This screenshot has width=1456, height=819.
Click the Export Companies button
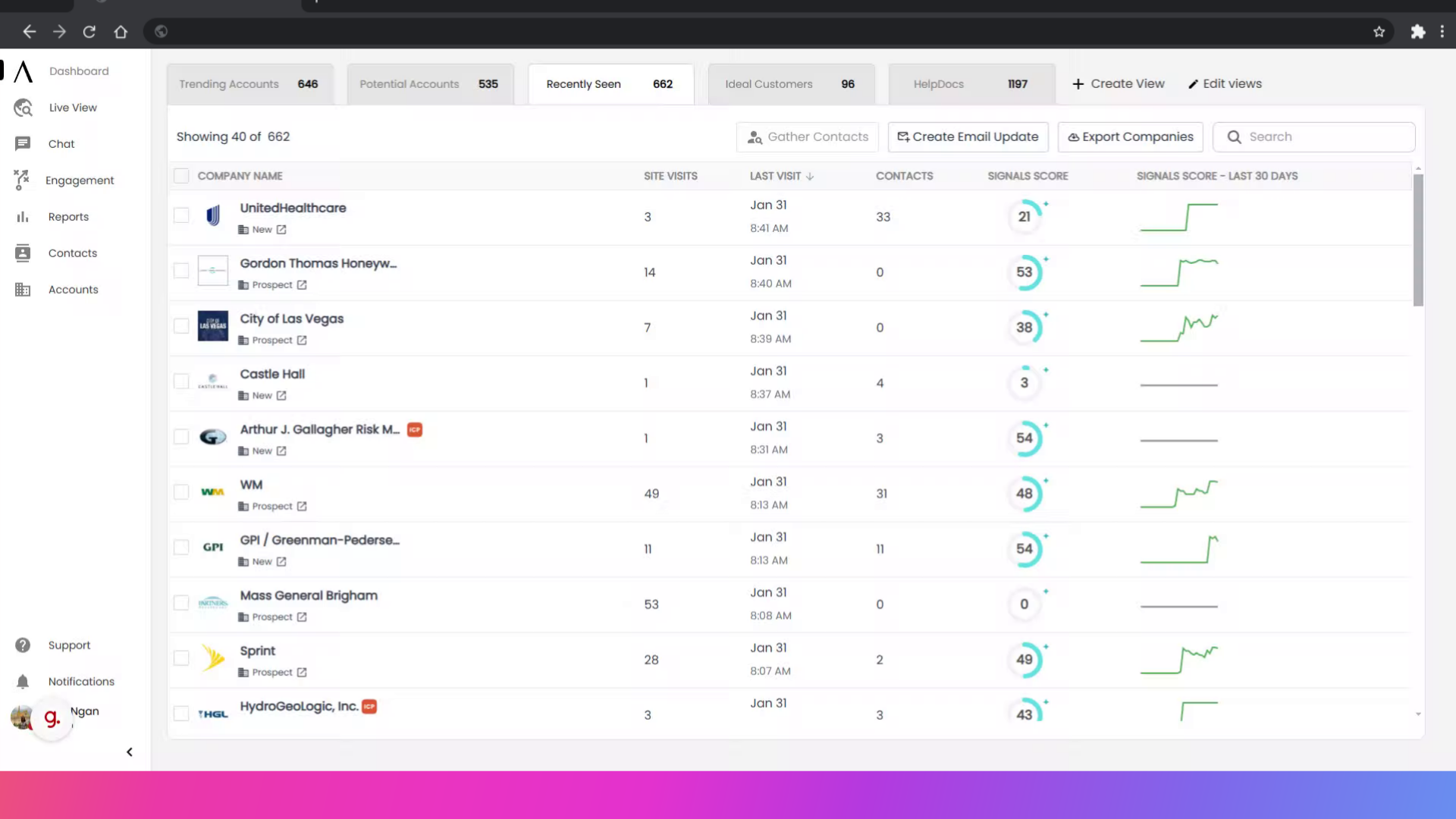(1130, 137)
